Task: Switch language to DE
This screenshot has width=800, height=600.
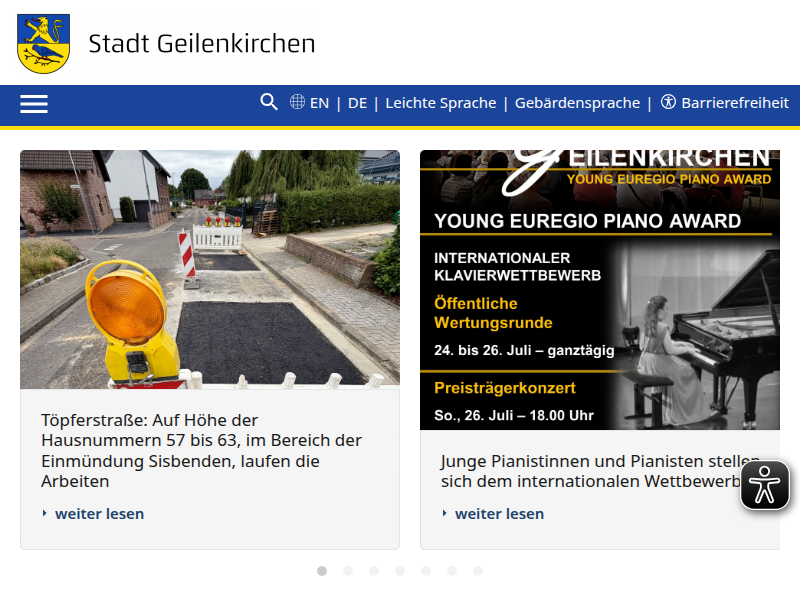Action: (357, 103)
